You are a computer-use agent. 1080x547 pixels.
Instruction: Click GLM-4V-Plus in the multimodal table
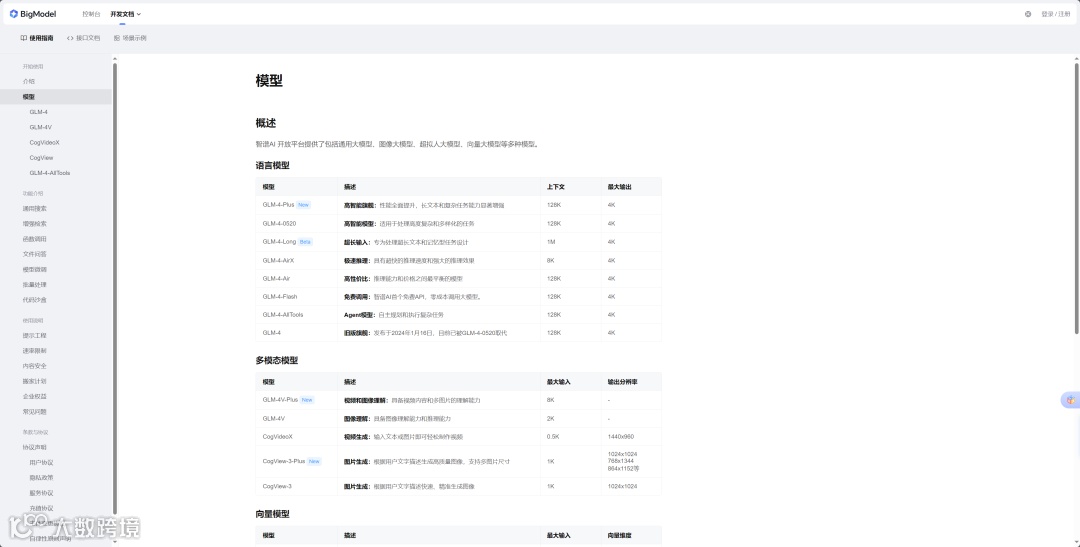(280, 400)
